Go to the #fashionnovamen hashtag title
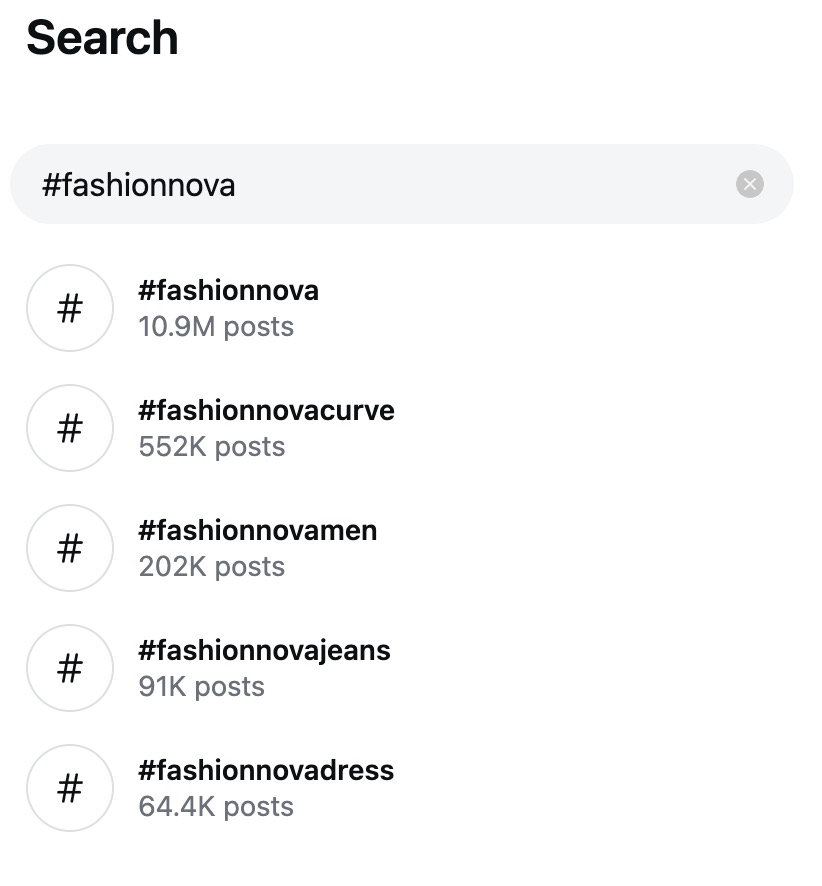 [x=257, y=531]
